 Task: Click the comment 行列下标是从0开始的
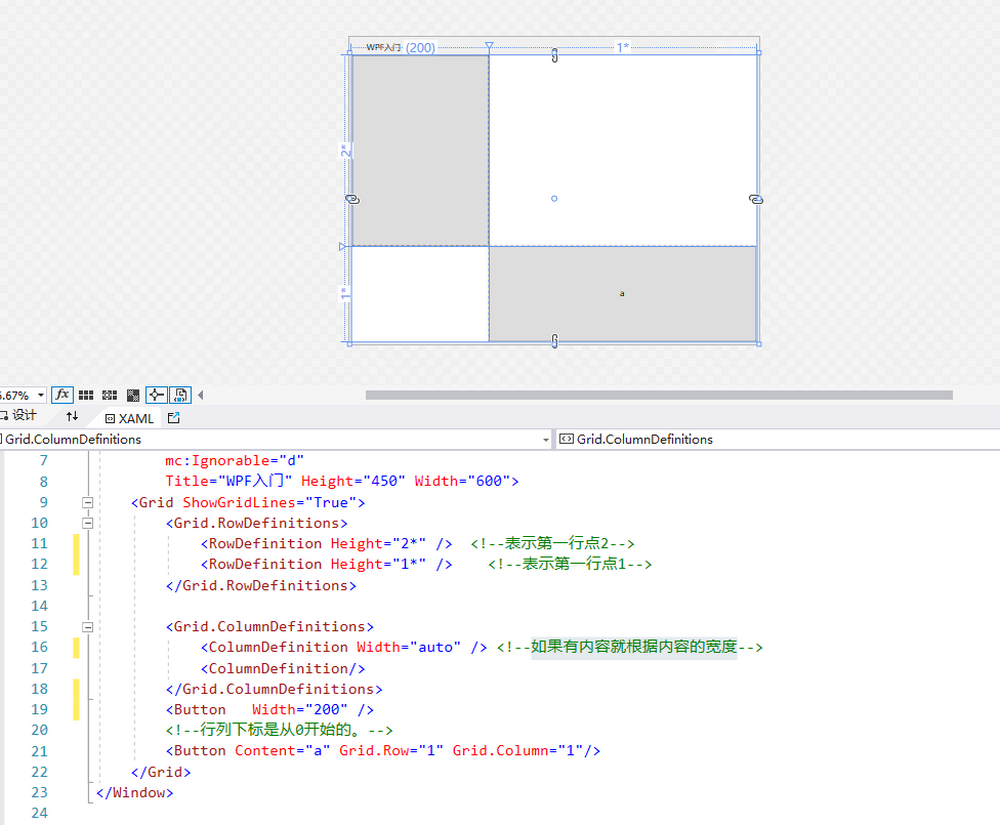point(279,730)
